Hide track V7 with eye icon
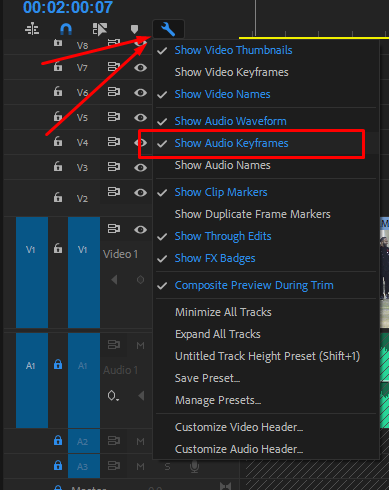The height and width of the screenshot is (490, 389). tap(141, 68)
